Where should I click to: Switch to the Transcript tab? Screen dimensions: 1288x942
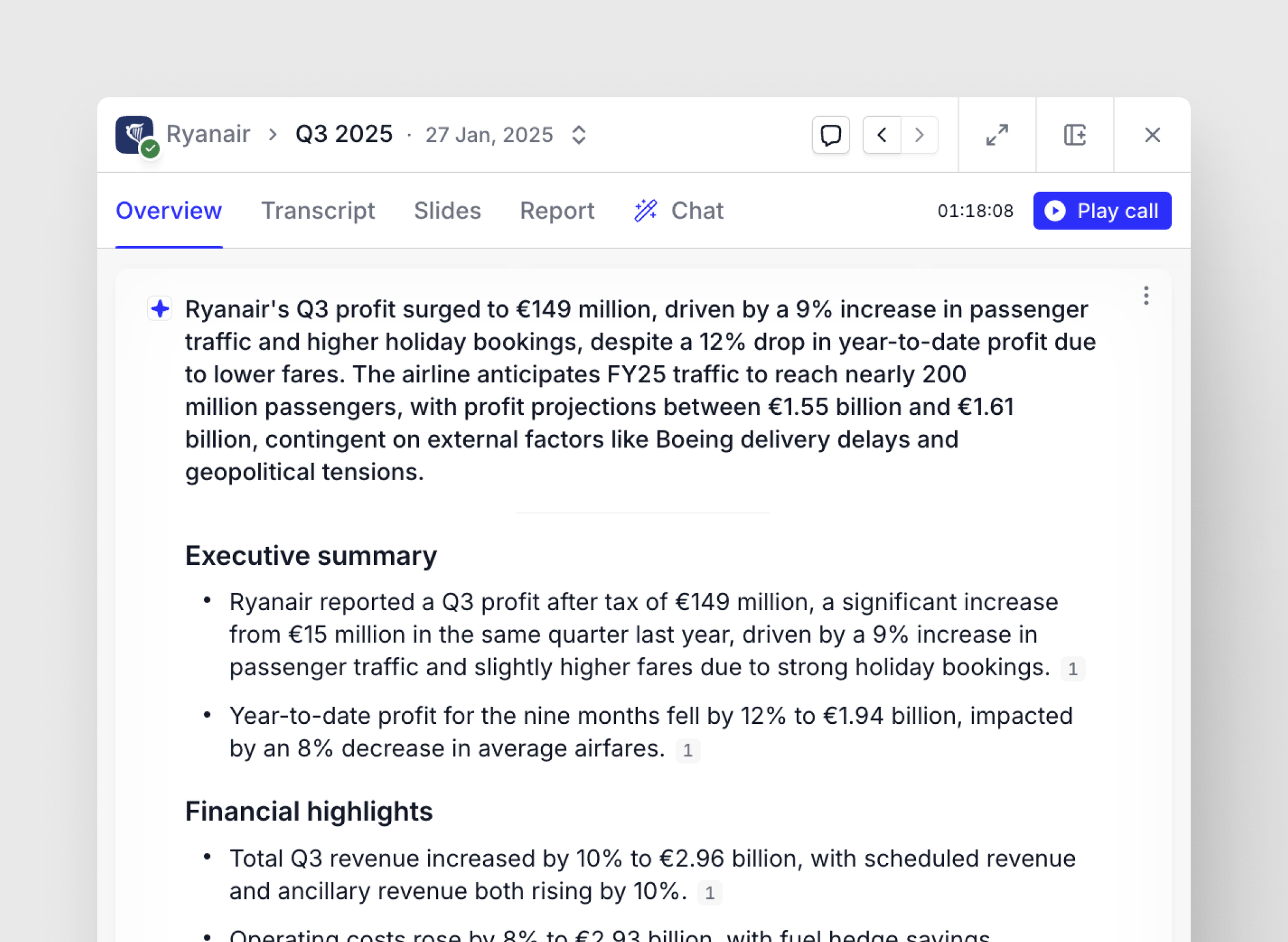[318, 211]
